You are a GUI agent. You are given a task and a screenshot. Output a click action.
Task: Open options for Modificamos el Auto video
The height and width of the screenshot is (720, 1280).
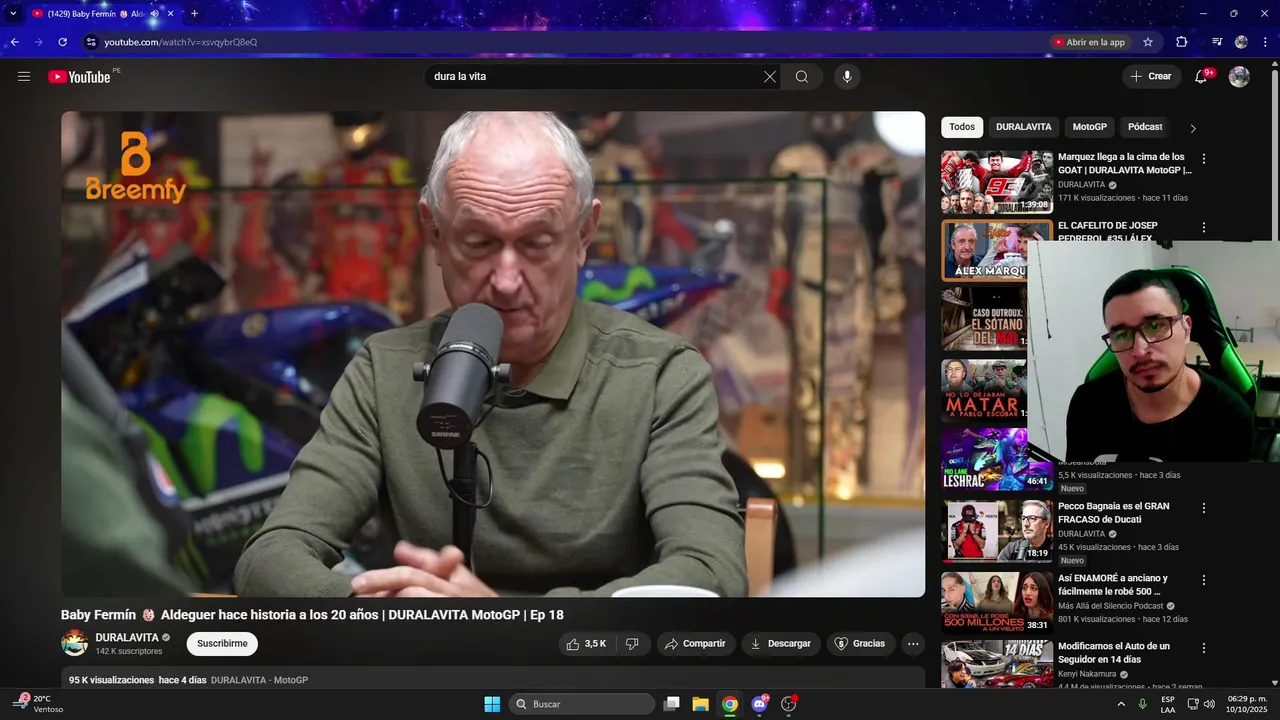[1204, 648]
